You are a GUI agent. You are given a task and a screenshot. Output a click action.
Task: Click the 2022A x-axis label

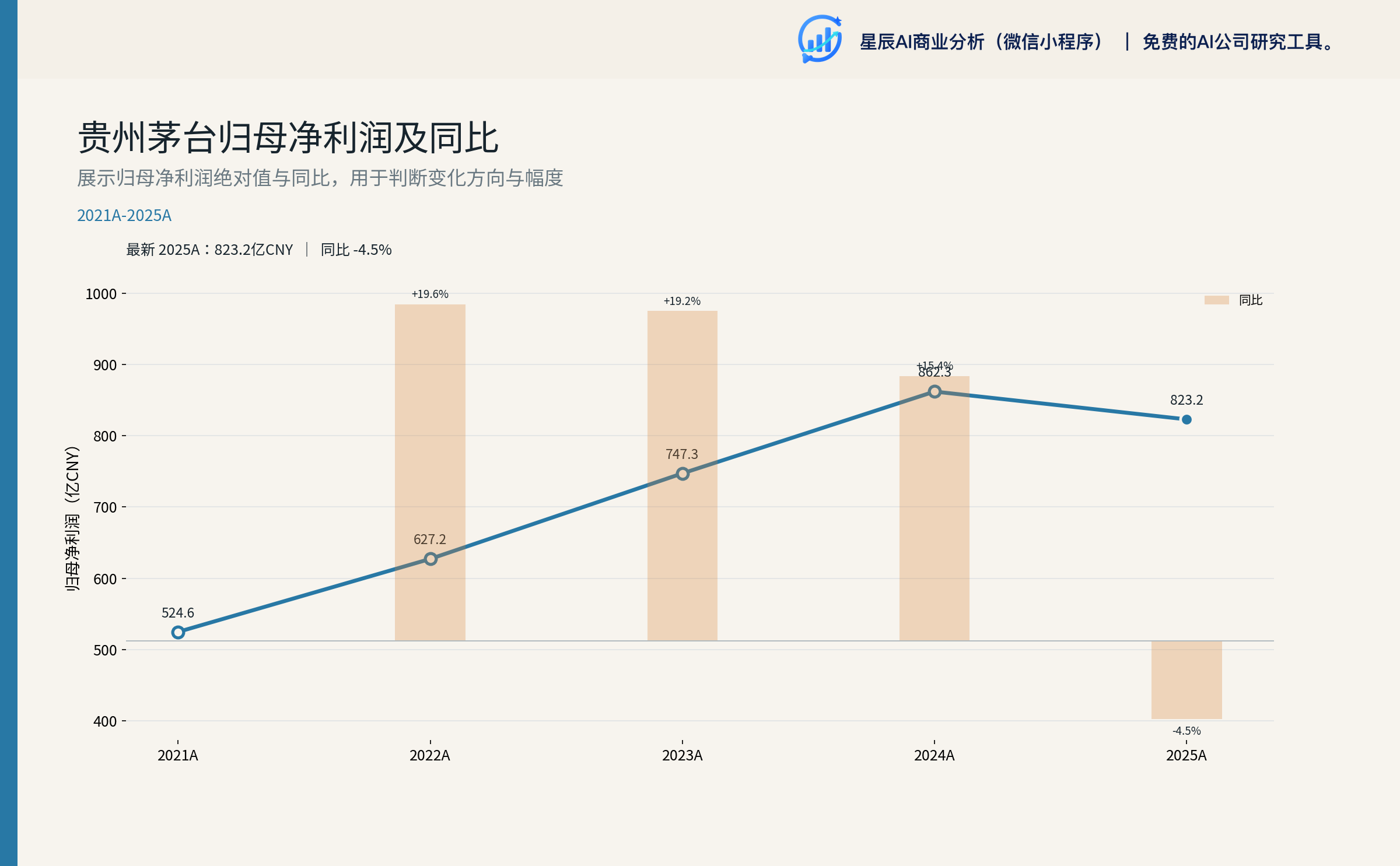coord(430,756)
